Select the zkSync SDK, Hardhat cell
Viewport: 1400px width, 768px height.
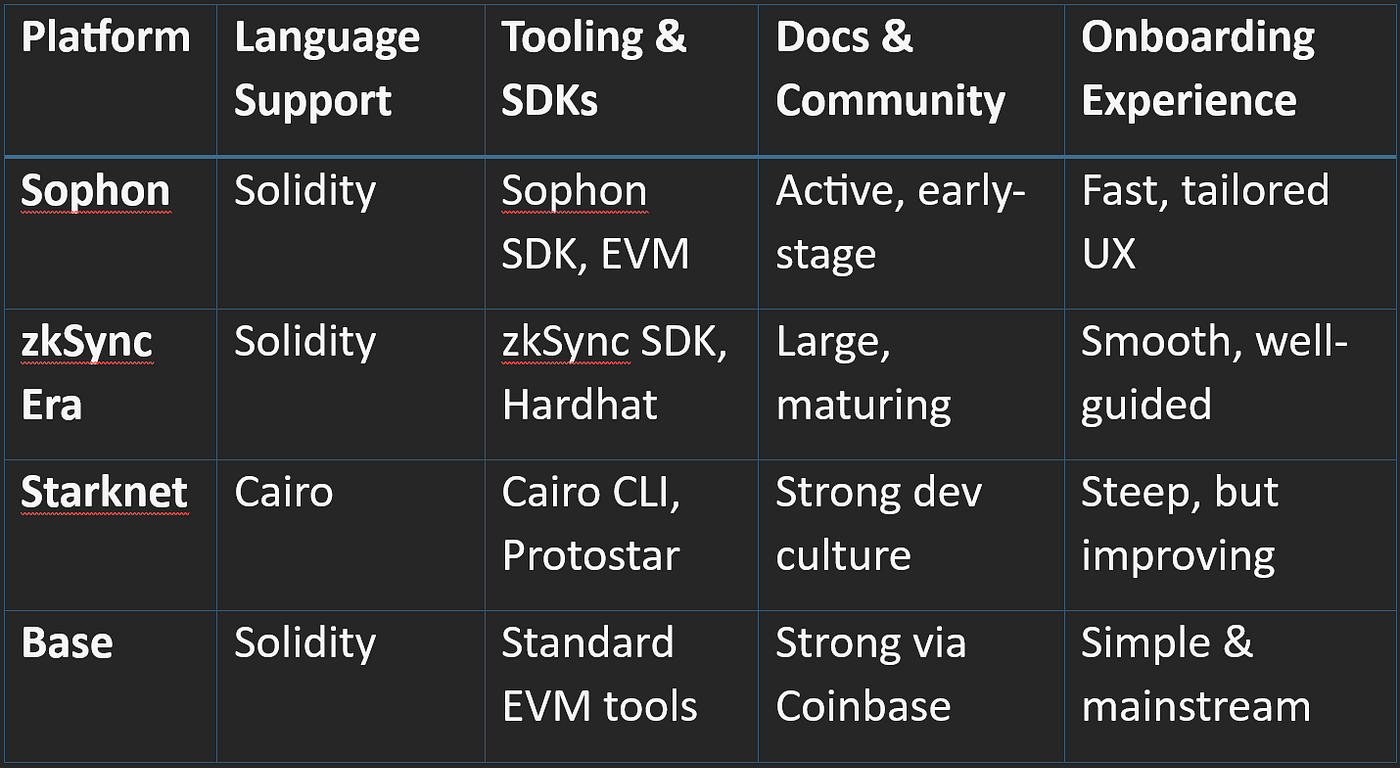pos(621,384)
